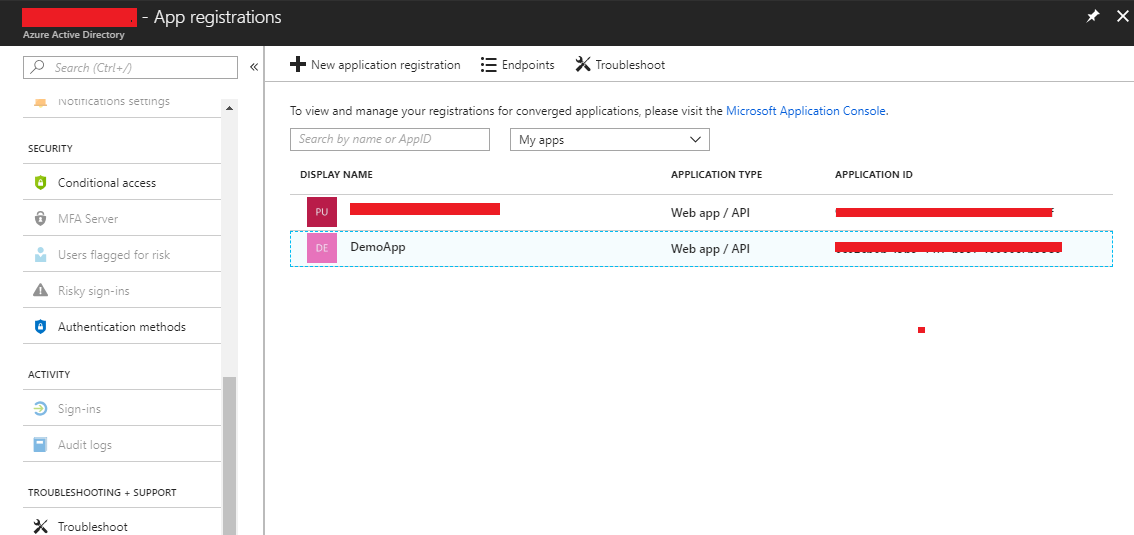Select Audit logs in sidebar
This screenshot has height=535, width=1134.
tap(85, 445)
